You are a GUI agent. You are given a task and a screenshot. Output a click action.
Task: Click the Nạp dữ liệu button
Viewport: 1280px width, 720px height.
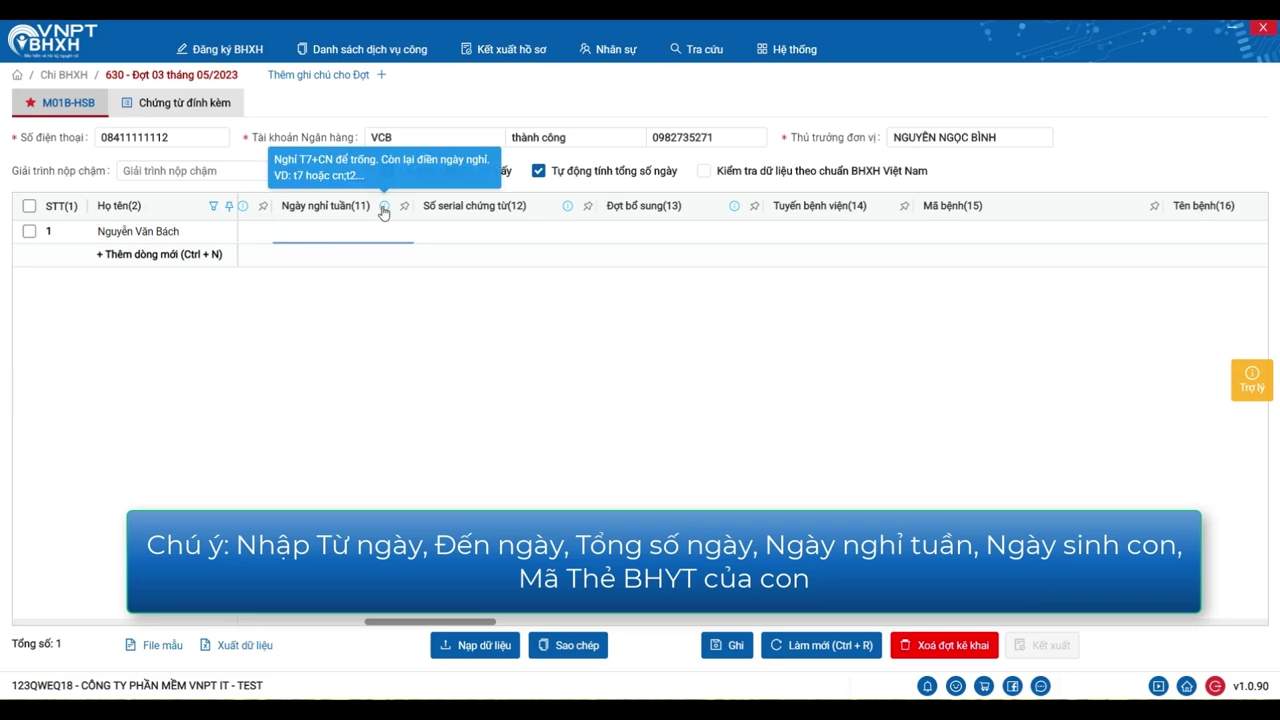[475, 645]
